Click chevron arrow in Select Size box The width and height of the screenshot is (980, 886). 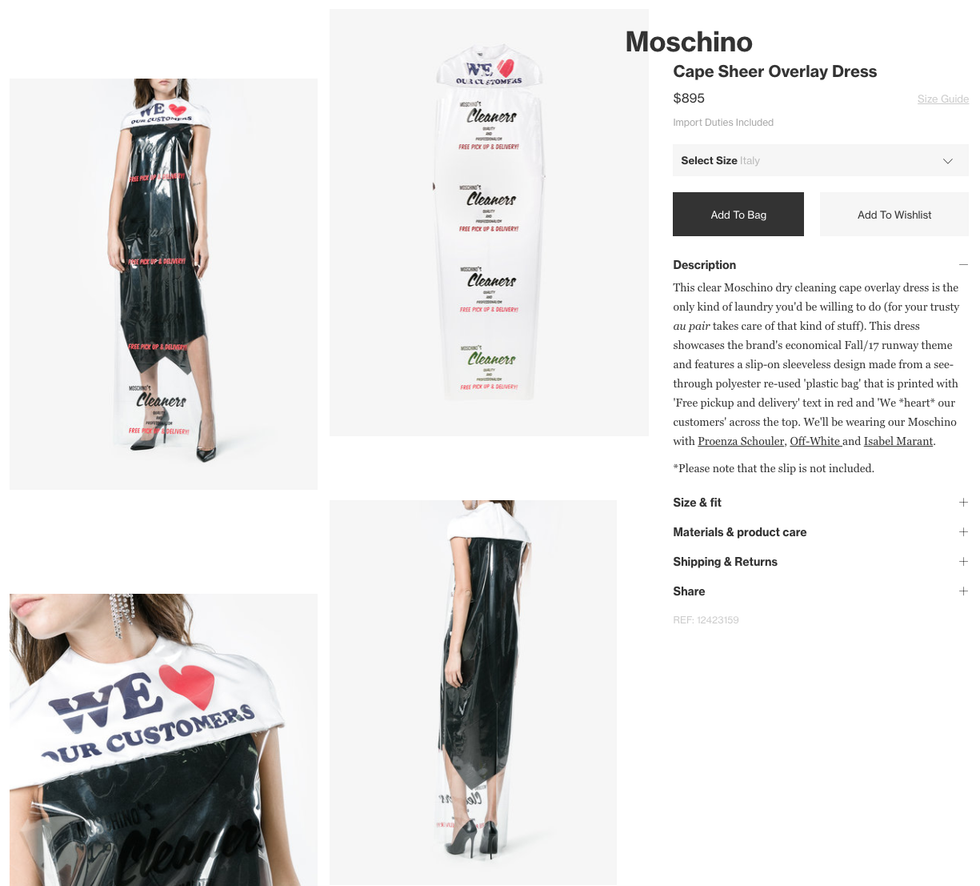click(948, 161)
